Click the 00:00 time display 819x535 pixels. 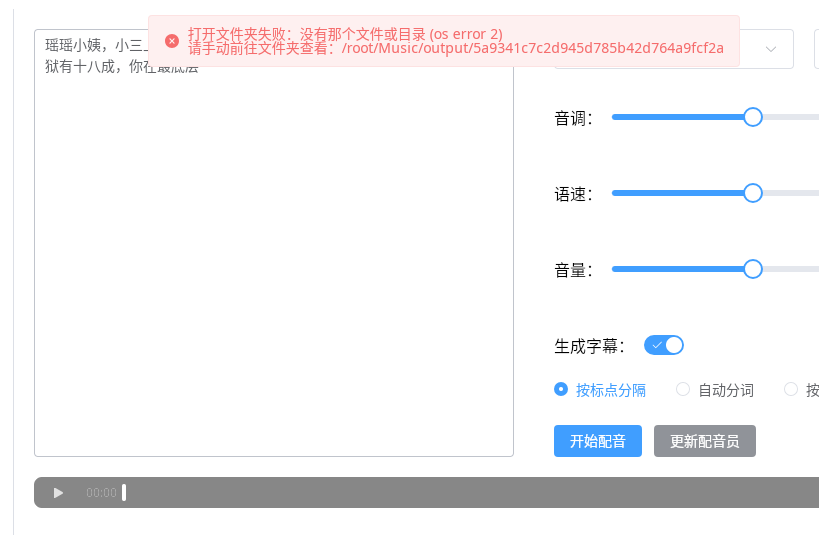pyautogui.click(x=101, y=493)
